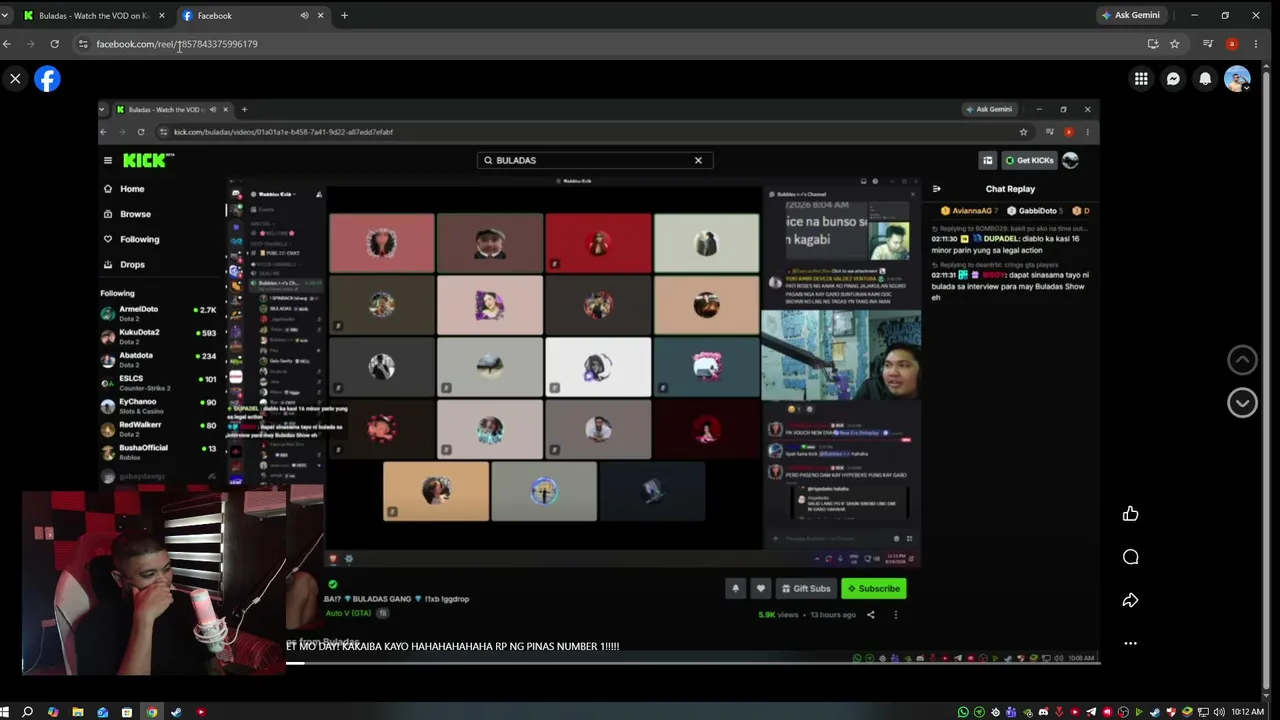Go to the previous reel
Image resolution: width=1280 pixels, height=720 pixels.
point(1242,359)
